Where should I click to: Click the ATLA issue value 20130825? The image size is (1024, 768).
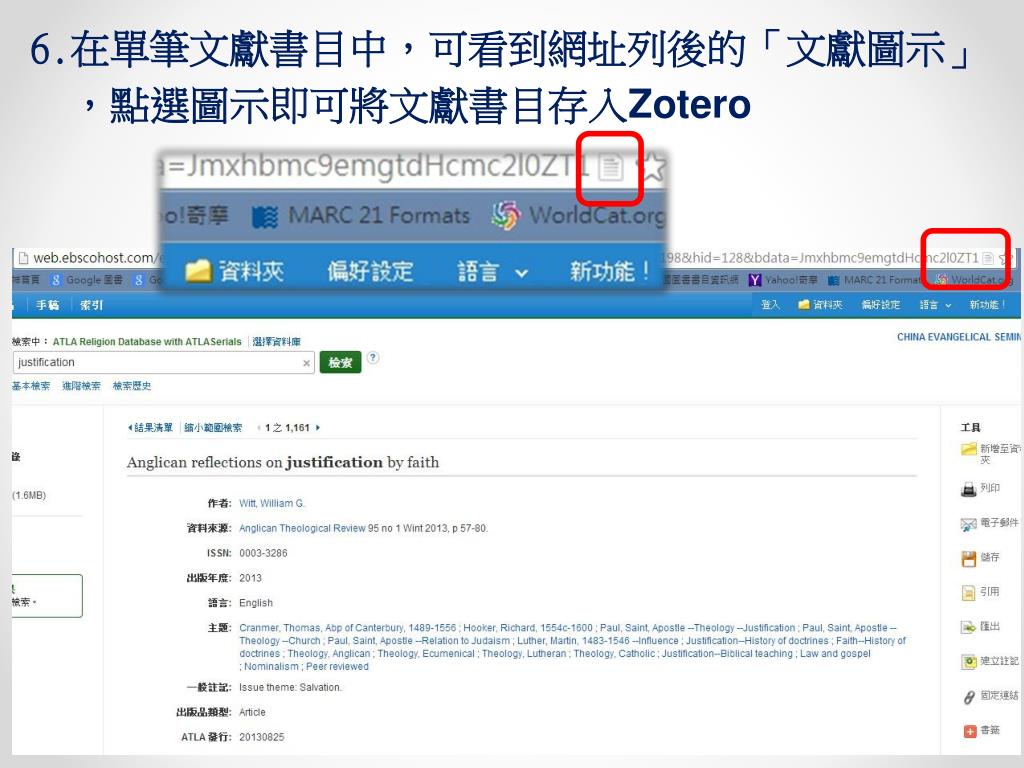[x=261, y=737]
